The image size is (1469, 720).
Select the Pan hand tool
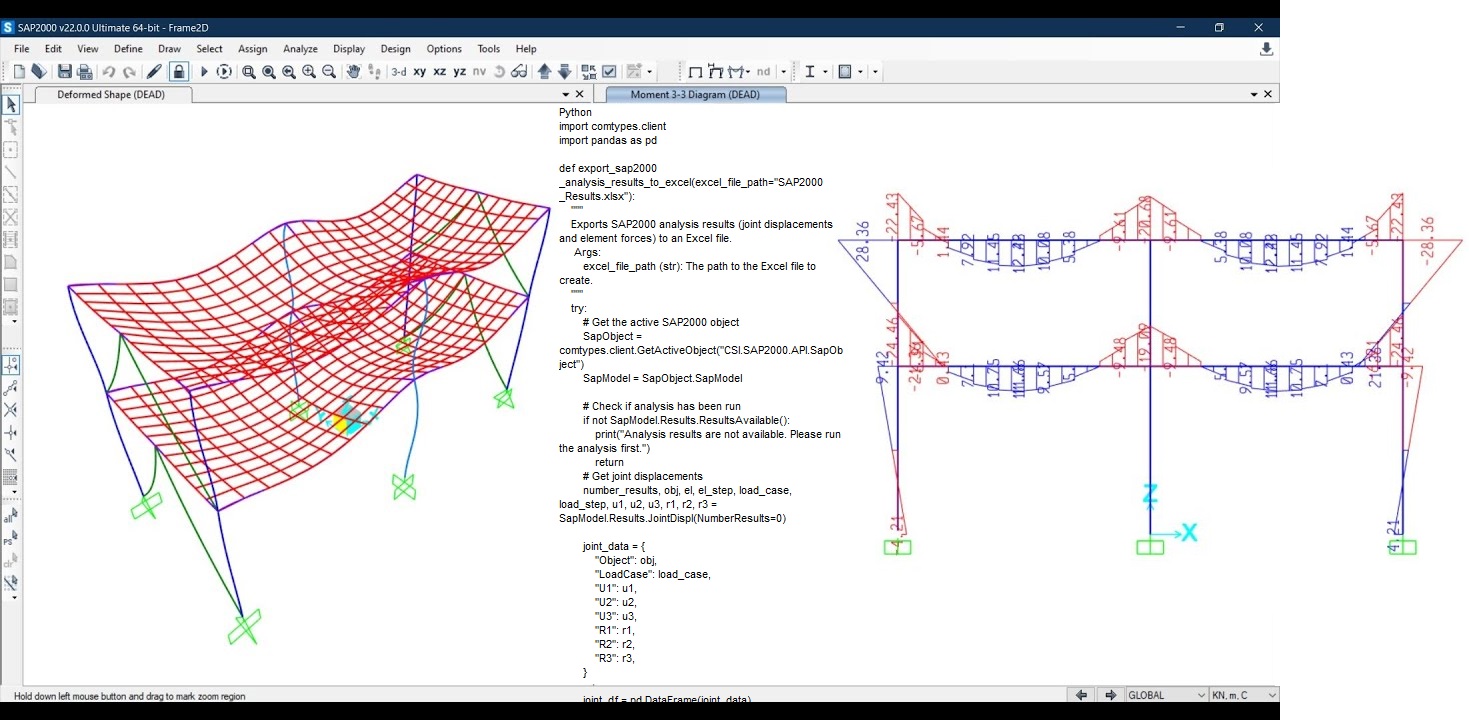point(353,71)
